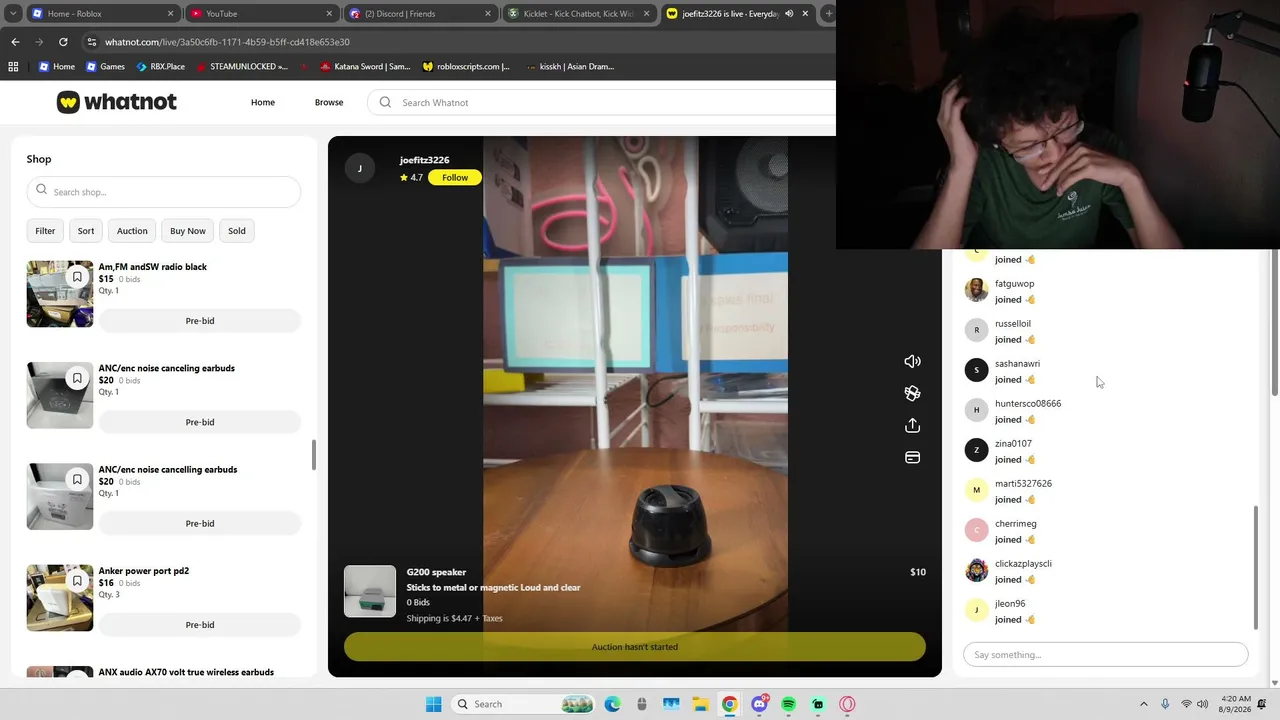Mute the tab via speaker icon

tap(789, 14)
